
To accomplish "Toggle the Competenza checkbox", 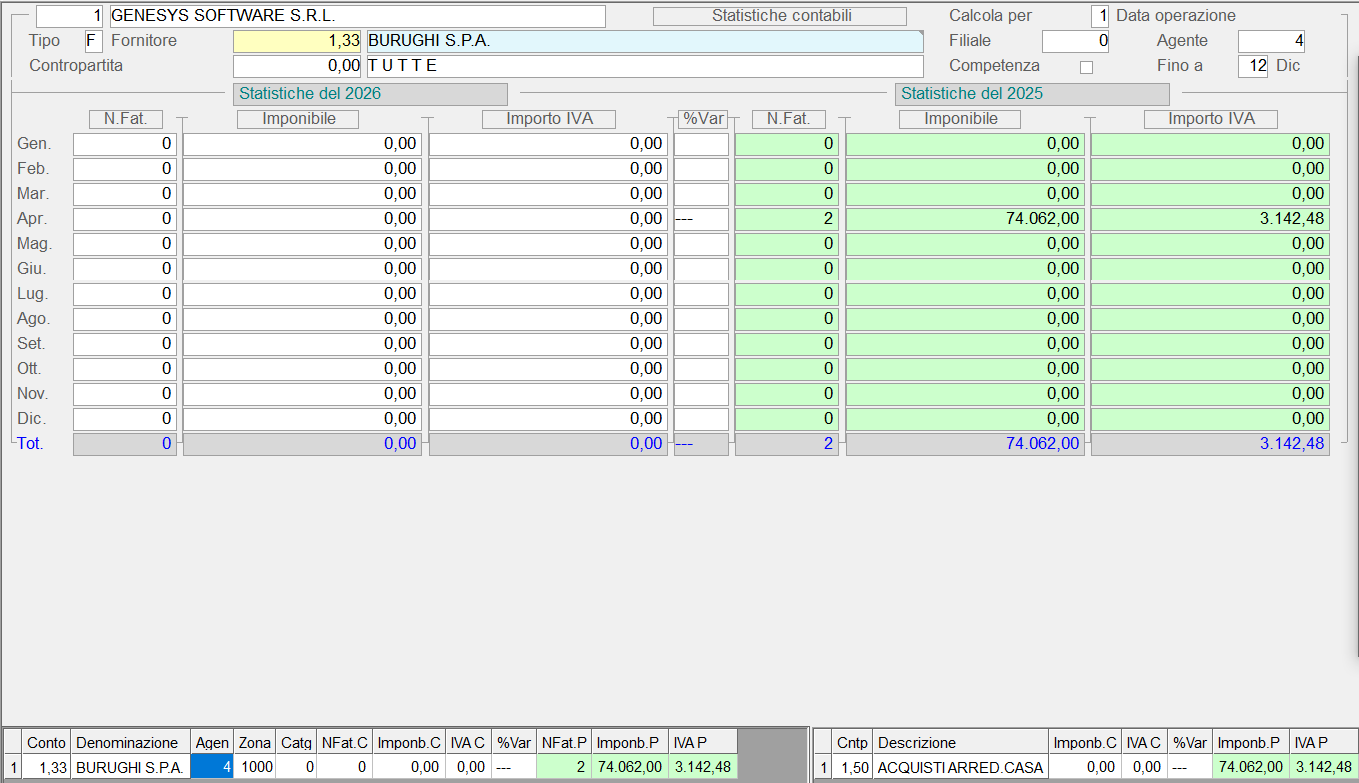I will tap(1087, 67).
